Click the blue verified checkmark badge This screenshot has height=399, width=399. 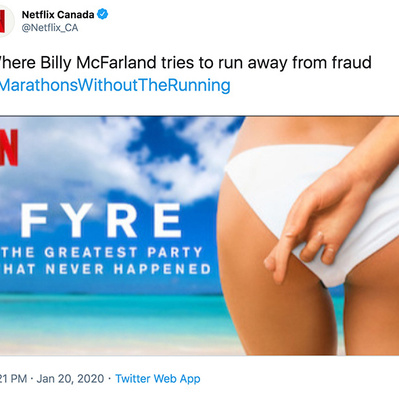(103, 14)
